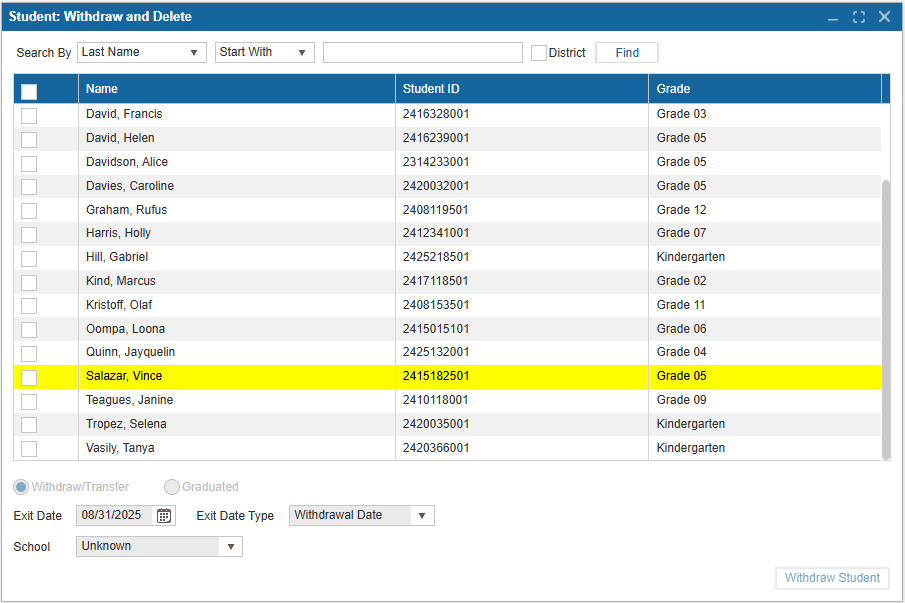Close the Student Withdraw and Delete window
This screenshot has width=905, height=603.
[884, 17]
